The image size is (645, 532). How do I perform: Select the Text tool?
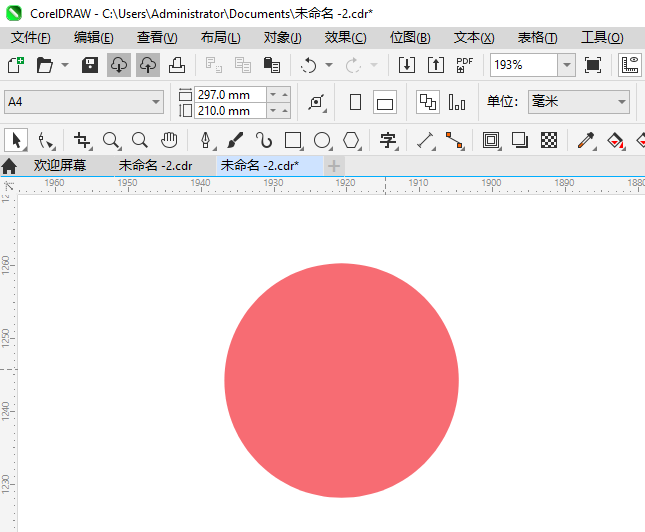click(388, 140)
